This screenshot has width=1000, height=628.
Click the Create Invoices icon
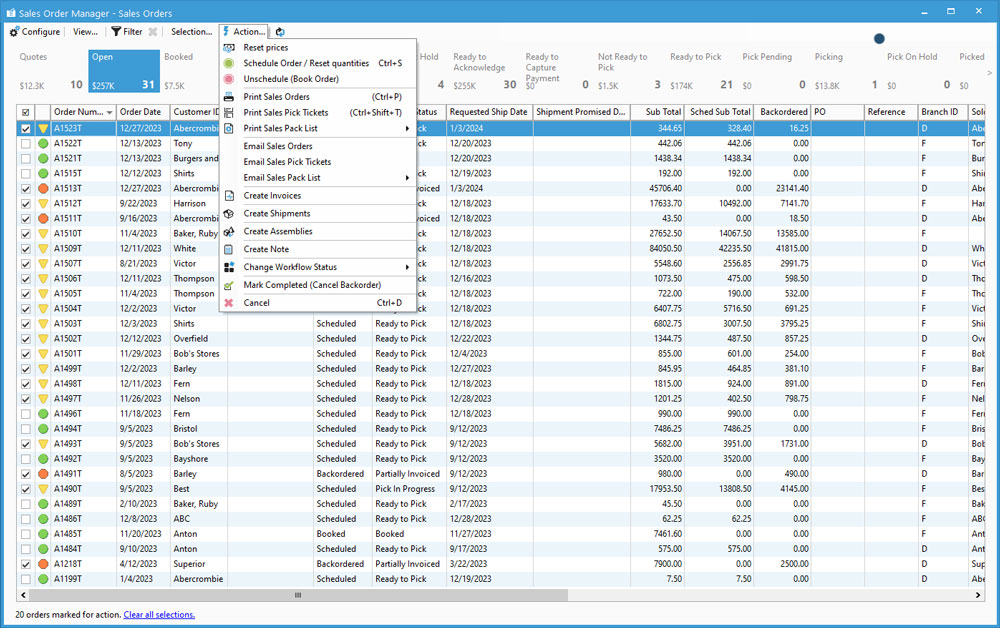229,196
